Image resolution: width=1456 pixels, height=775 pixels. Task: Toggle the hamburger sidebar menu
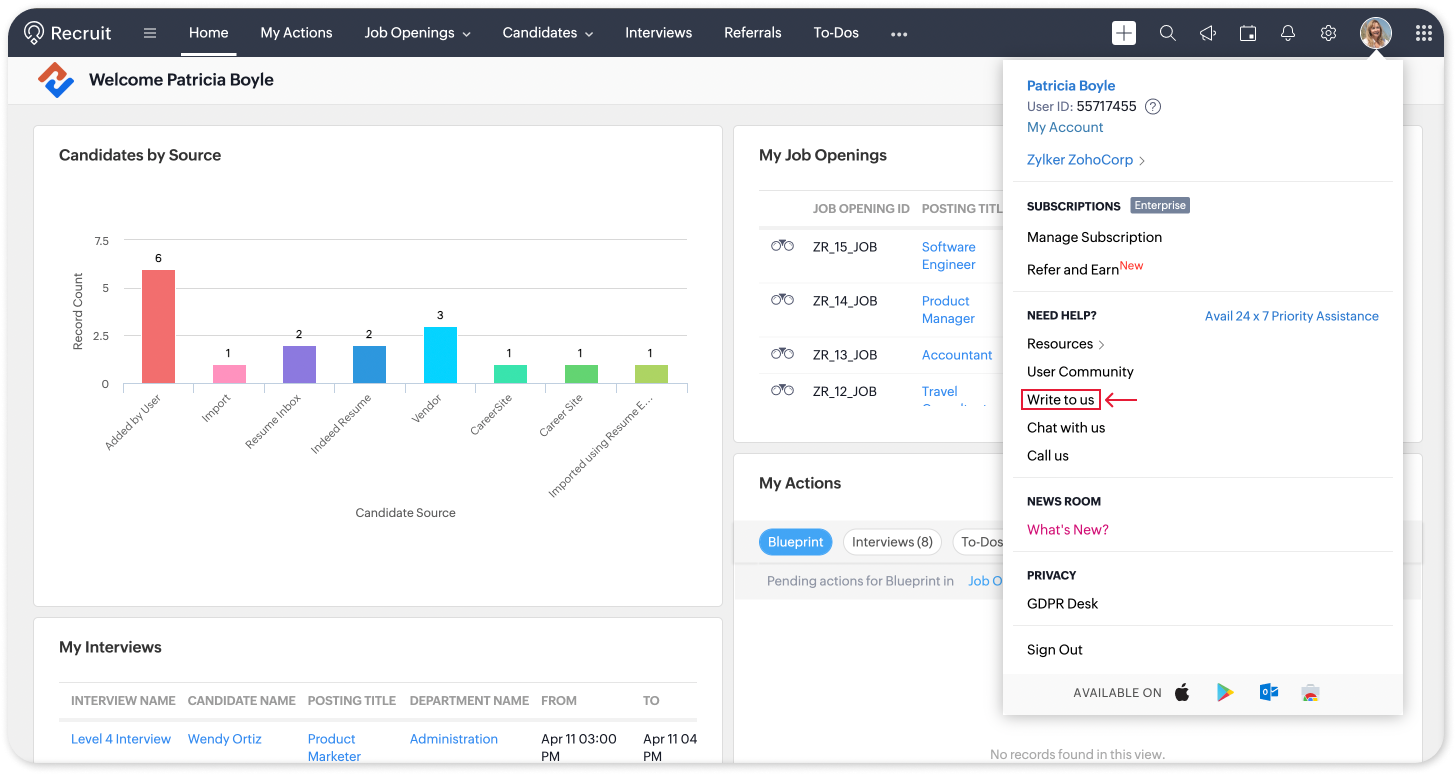[150, 33]
